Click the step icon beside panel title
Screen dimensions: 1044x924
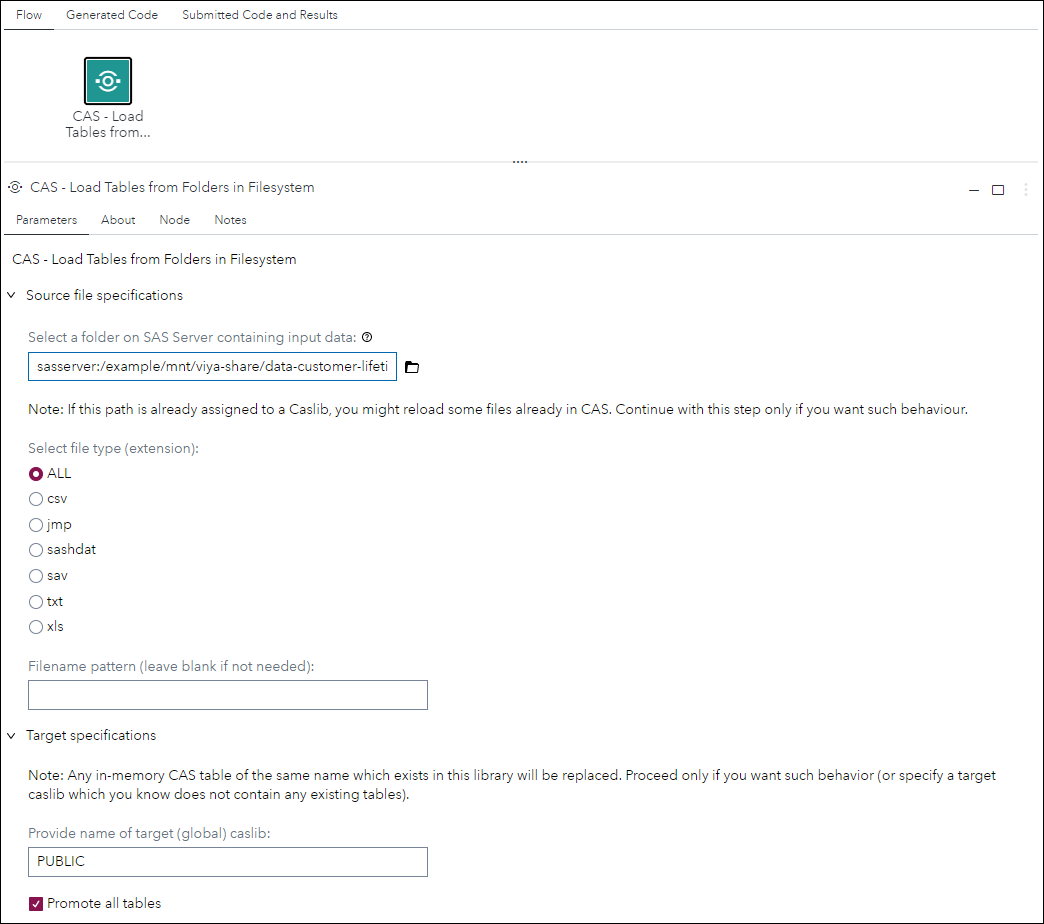[x=15, y=188]
